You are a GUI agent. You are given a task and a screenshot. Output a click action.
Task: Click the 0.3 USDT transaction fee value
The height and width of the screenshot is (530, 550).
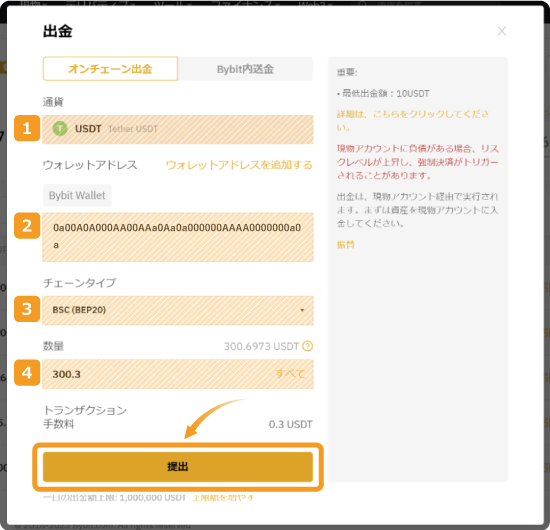click(x=290, y=424)
